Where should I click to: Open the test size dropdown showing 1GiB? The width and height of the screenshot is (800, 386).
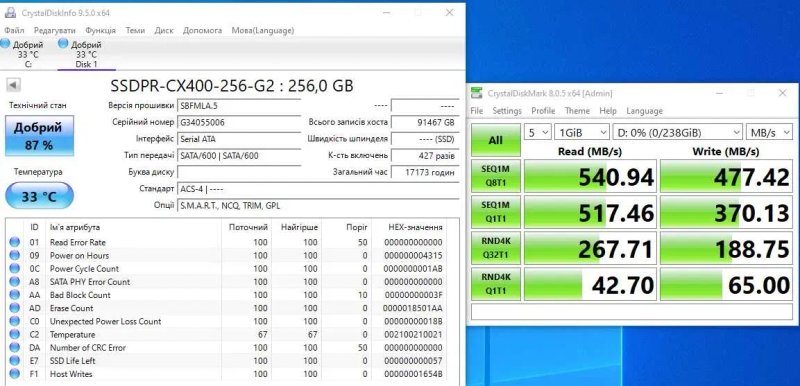pos(582,133)
